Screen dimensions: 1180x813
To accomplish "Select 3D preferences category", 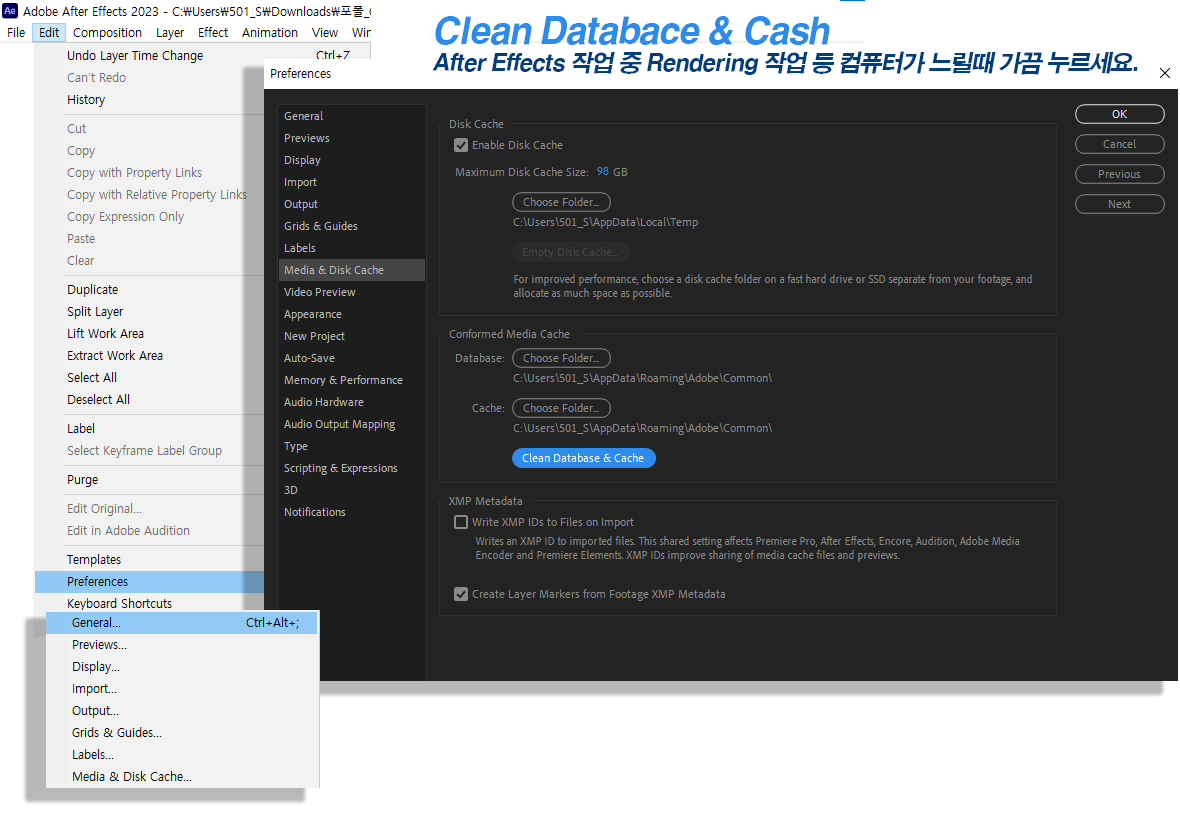I will [x=351, y=490].
